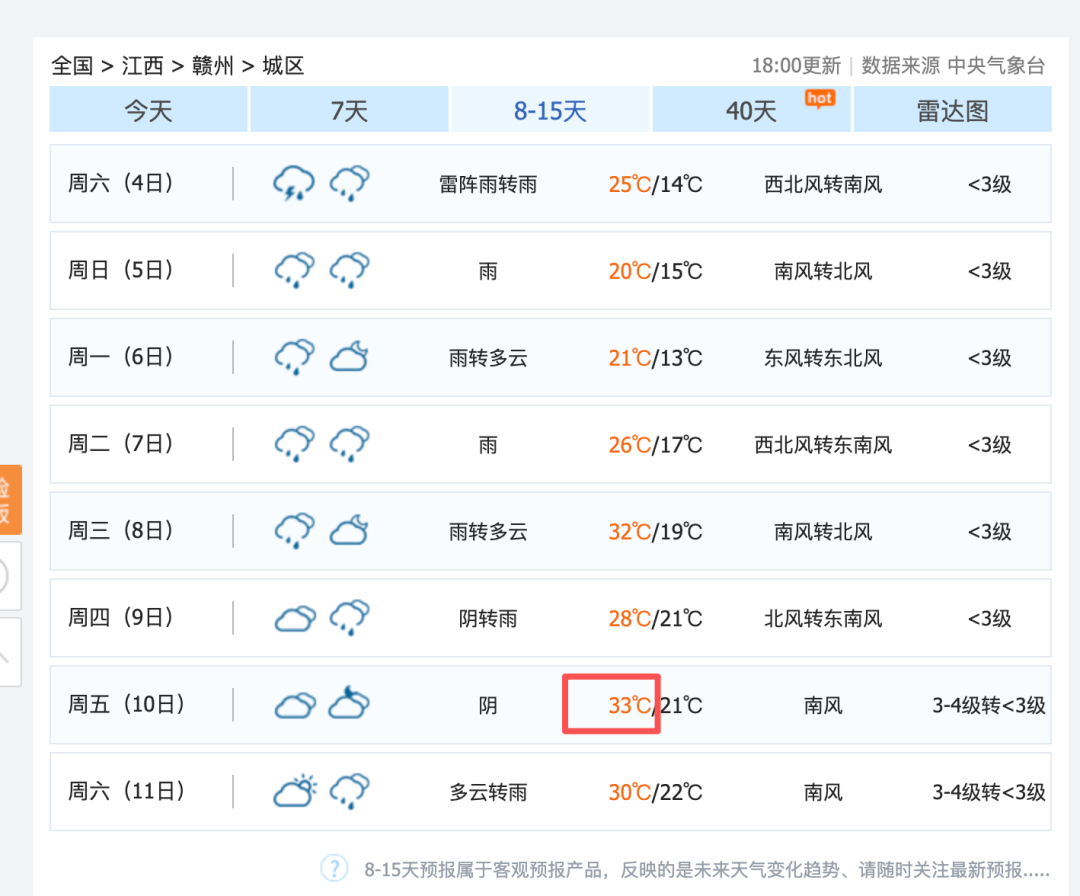Image resolution: width=1080 pixels, height=896 pixels.
Task: Go to 全国 in the breadcrumb
Action: [x=72, y=66]
